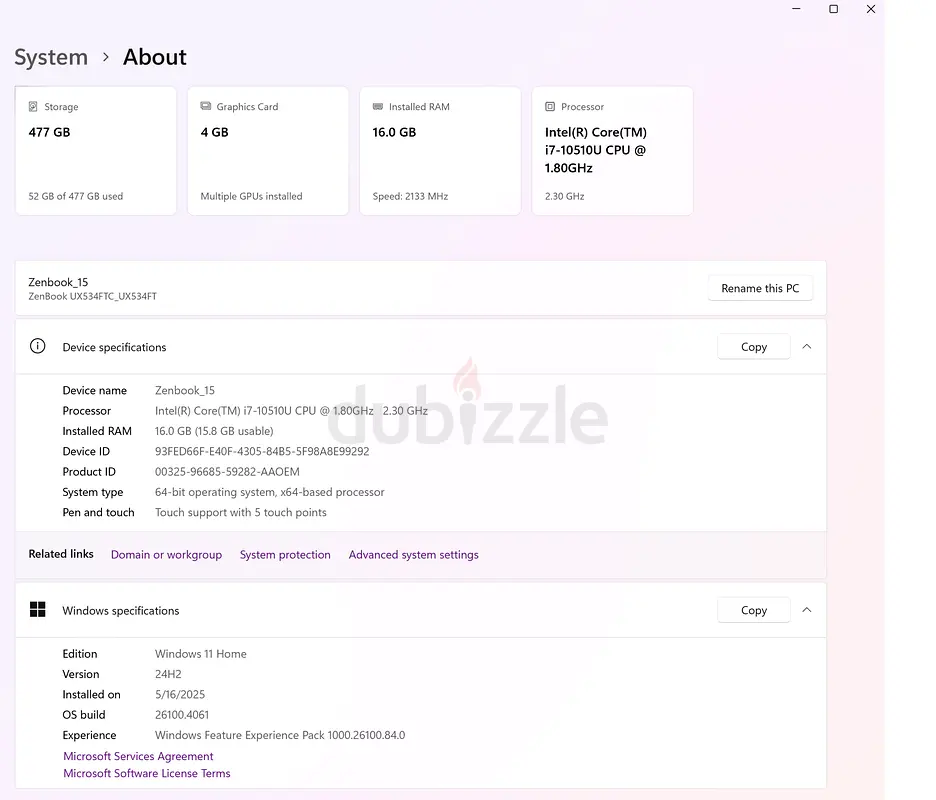Open the System protection link
Image resolution: width=936 pixels, height=800 pixels.
285,555
